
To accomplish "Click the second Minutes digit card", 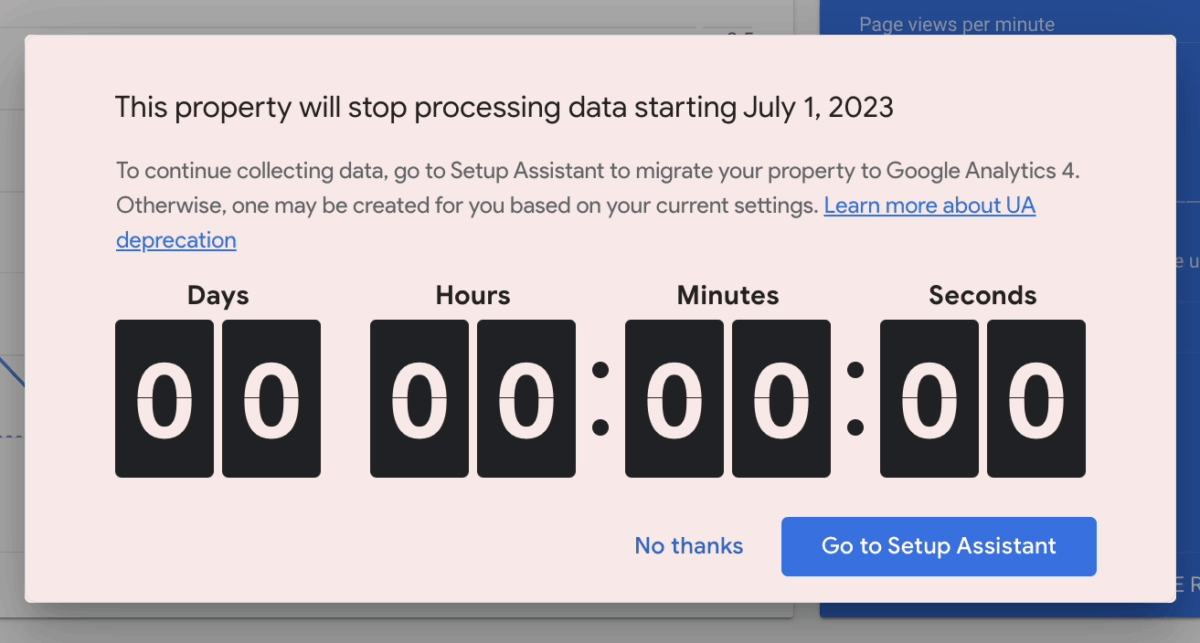I will coord(781,398).
